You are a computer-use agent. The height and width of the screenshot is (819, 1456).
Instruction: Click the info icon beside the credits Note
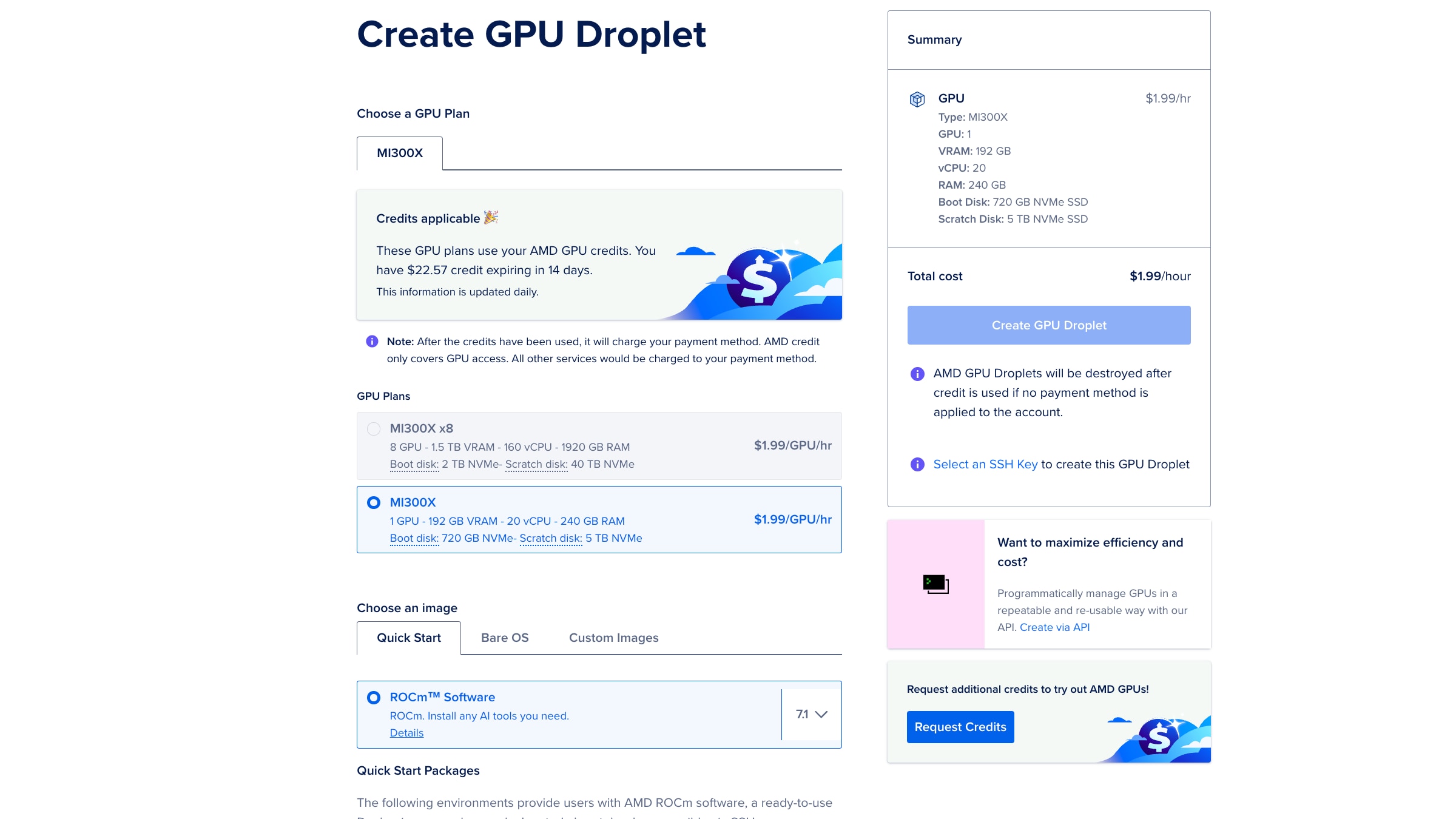coord(371,342)
